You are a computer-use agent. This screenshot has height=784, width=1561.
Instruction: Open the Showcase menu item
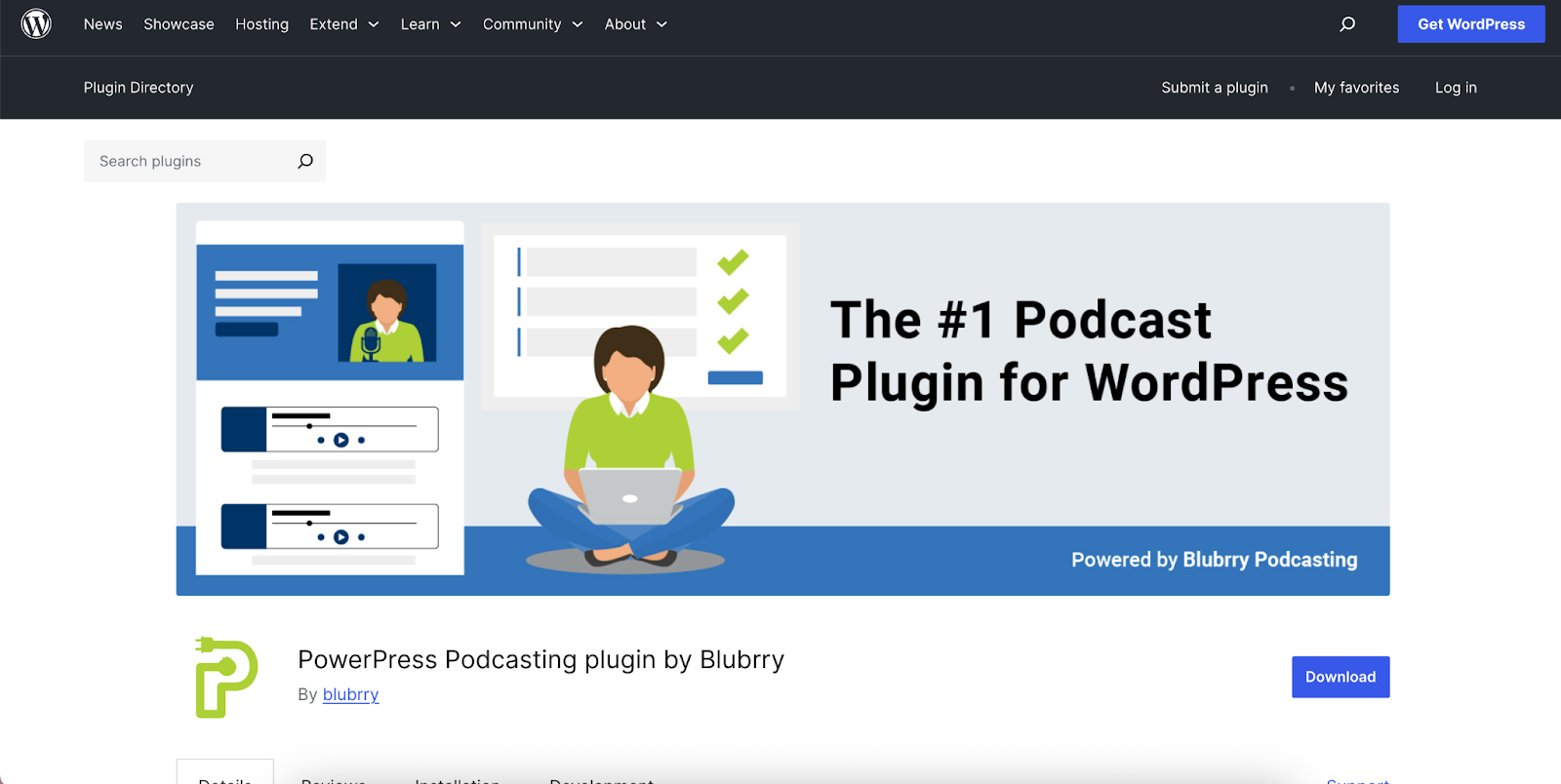(x=179, y=24)
